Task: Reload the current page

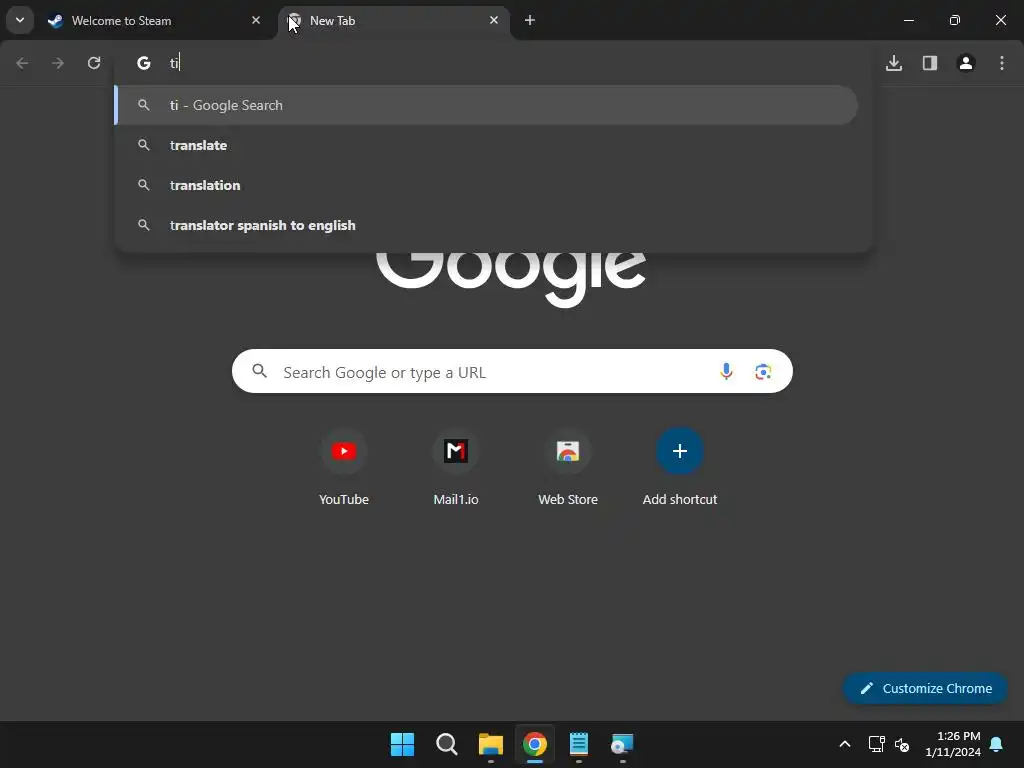Action: coord(94,63)
